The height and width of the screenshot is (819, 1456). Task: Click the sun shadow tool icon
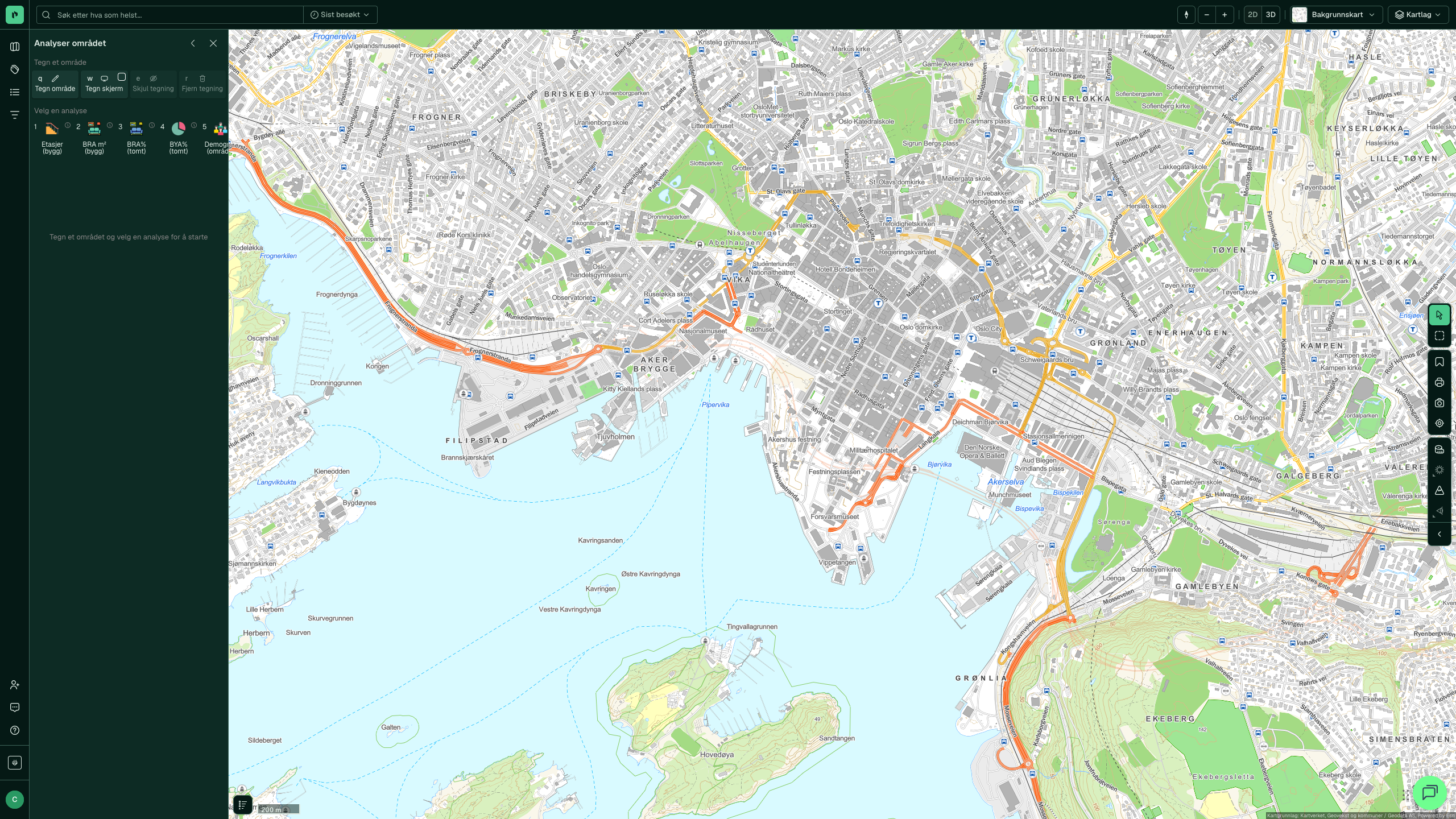coord(1440,470)
